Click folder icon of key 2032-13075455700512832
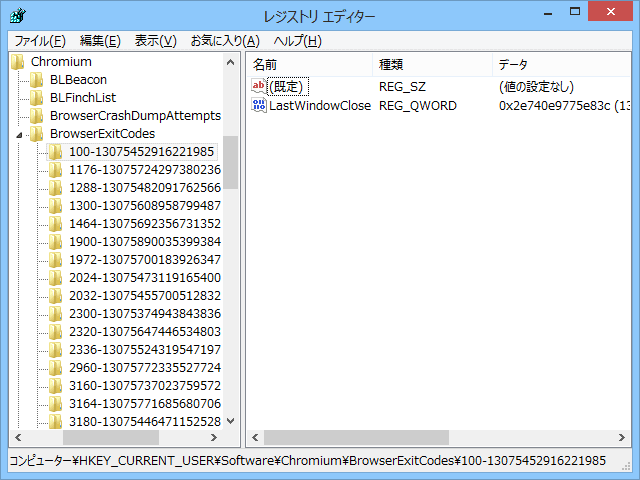 [x=56, y=296]
